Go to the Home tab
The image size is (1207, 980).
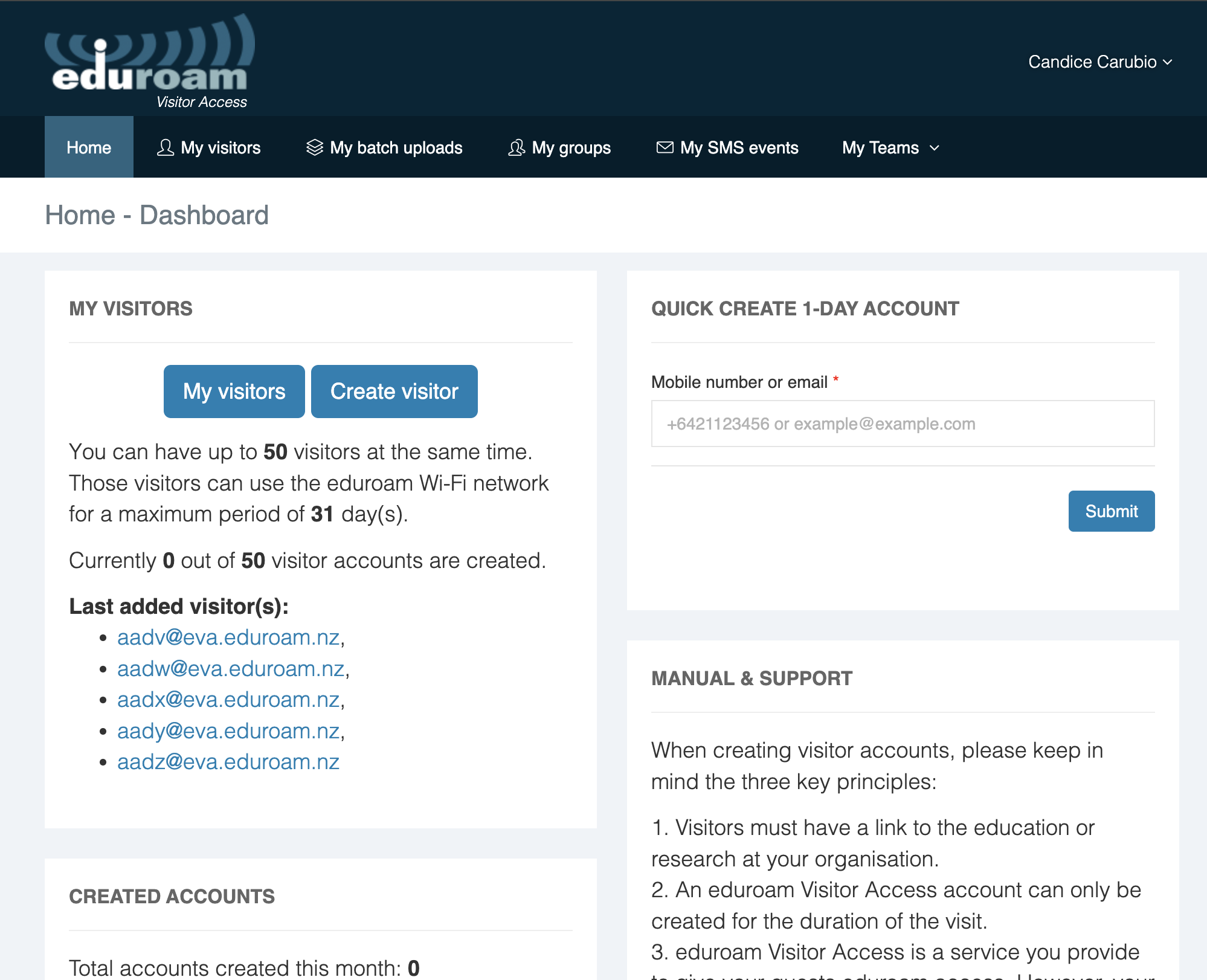pos(89,147)
